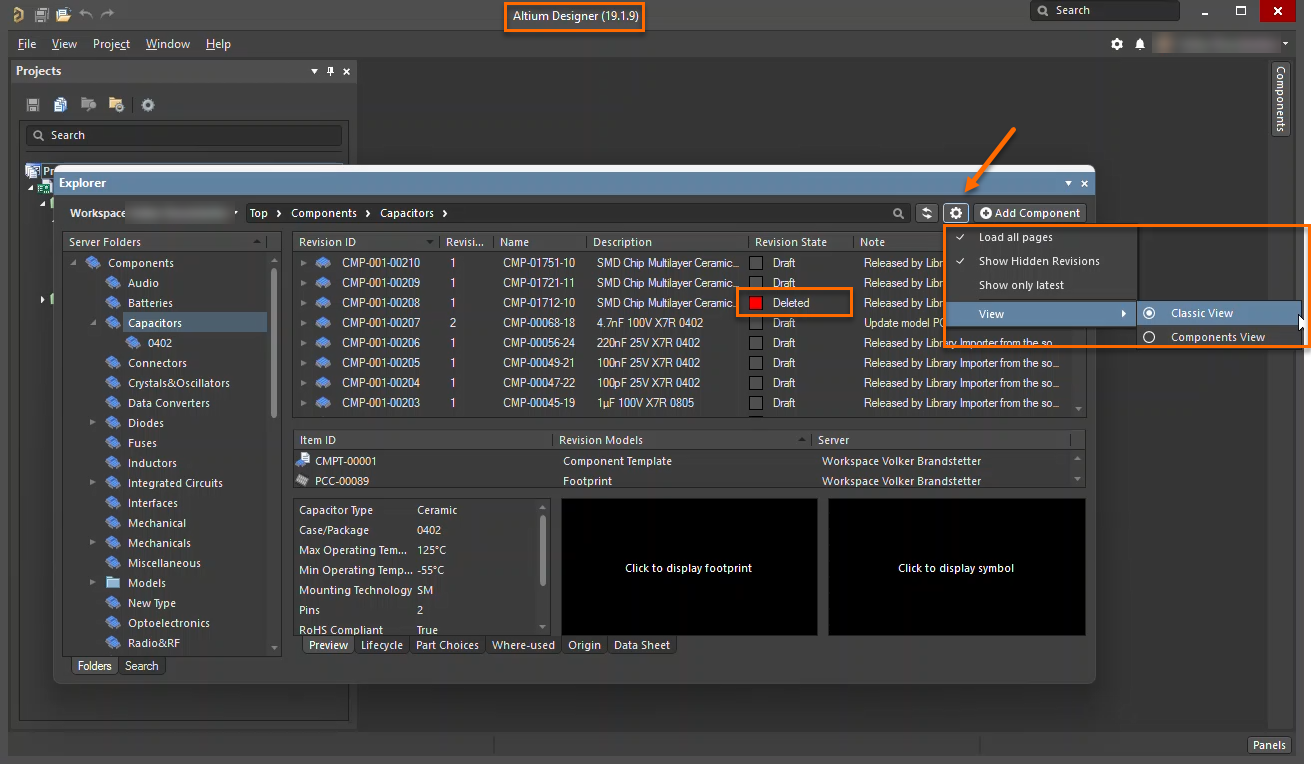Click the Undo arrow in title bar
Screen dimensions: 1311x764
click(86, 14)
